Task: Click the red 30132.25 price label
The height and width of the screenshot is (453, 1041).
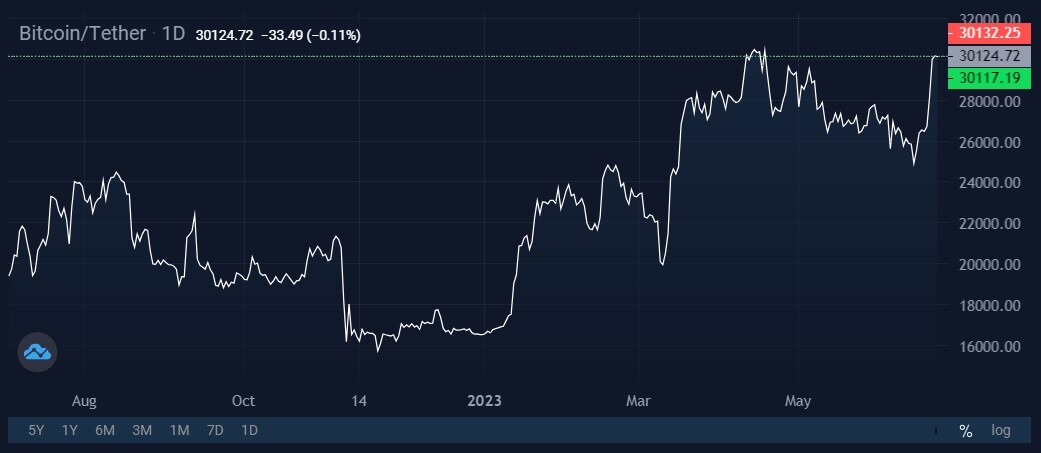Action: click(x=989, y=33)
